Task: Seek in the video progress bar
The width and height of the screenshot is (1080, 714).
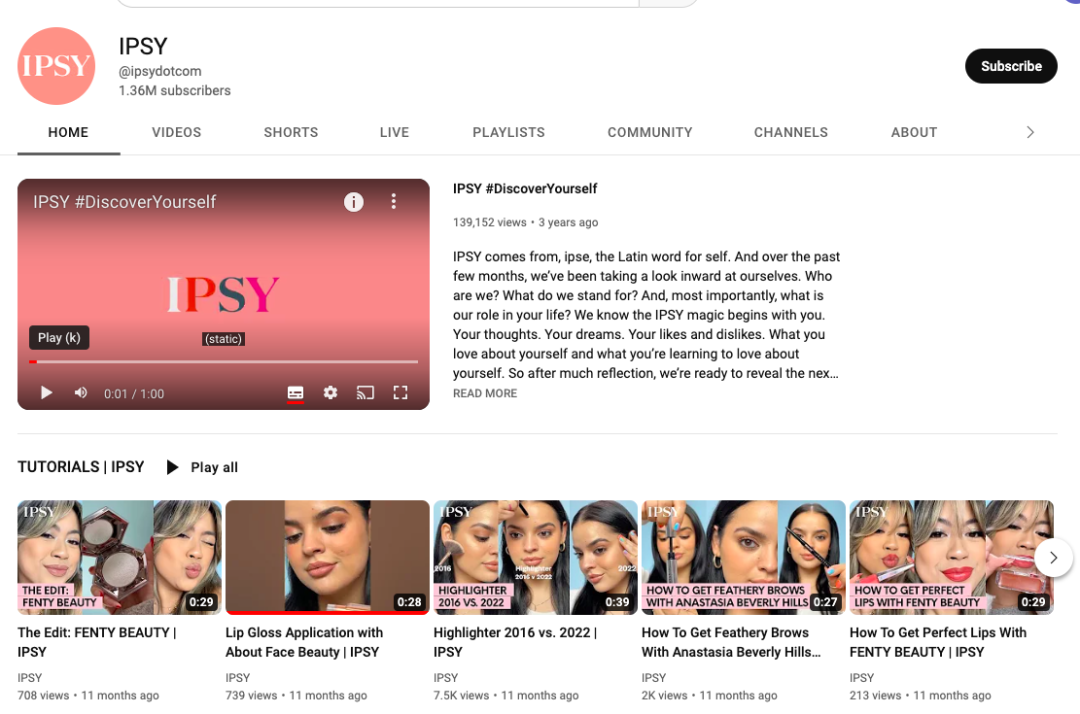Action: tap(224, 361)
